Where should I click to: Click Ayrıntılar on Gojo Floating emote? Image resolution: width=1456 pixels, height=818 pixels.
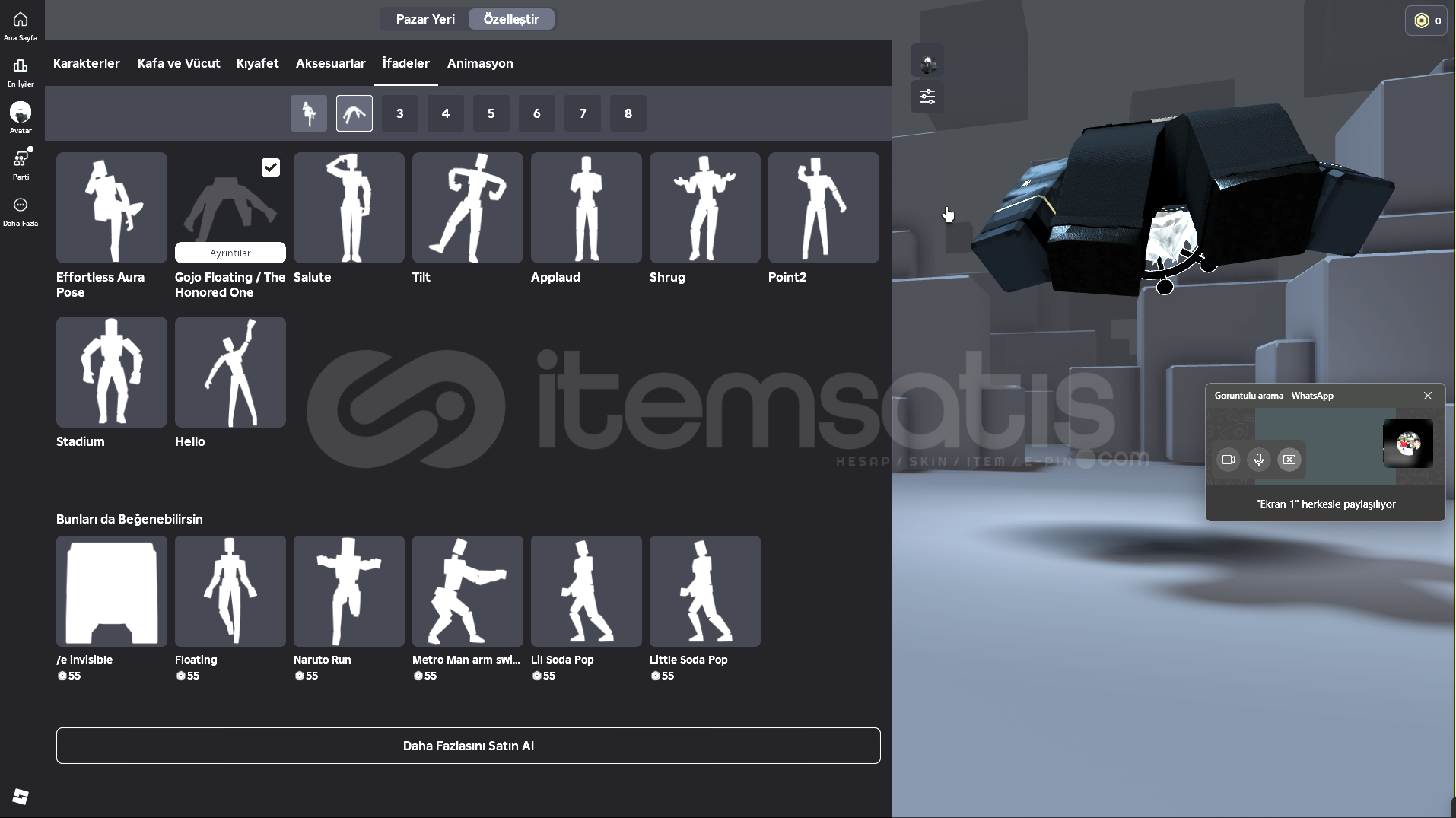pyautogui.click(x=230, y=253)
